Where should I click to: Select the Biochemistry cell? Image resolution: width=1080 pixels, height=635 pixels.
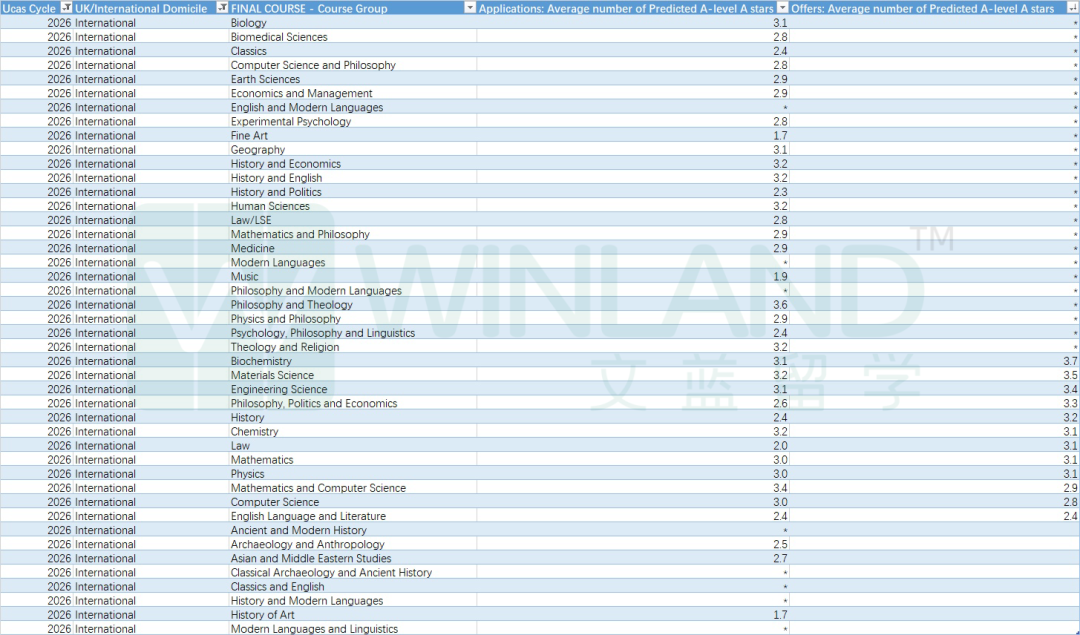[x=353, y=361]
